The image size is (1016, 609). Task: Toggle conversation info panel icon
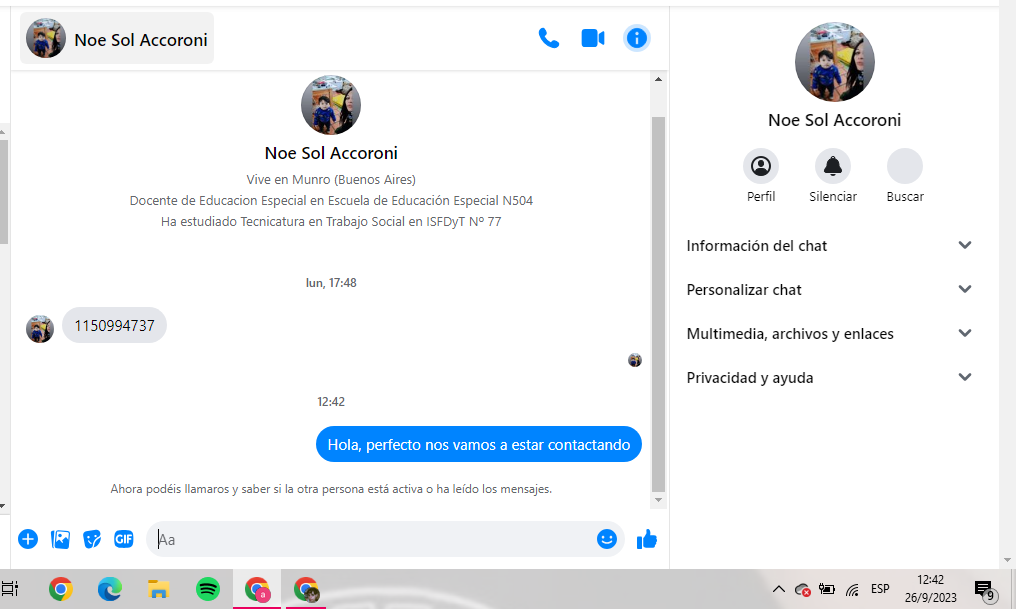(x=636, y=38)
